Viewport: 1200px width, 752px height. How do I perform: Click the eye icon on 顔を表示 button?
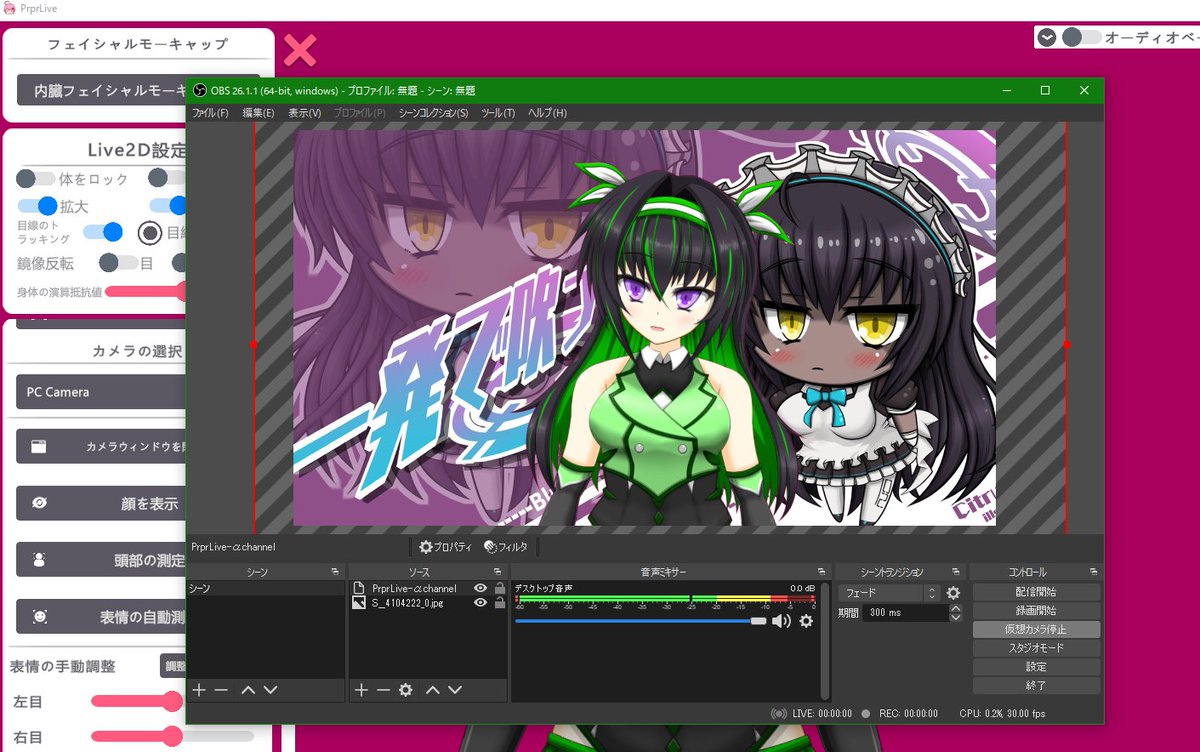(x=39, y=503)
